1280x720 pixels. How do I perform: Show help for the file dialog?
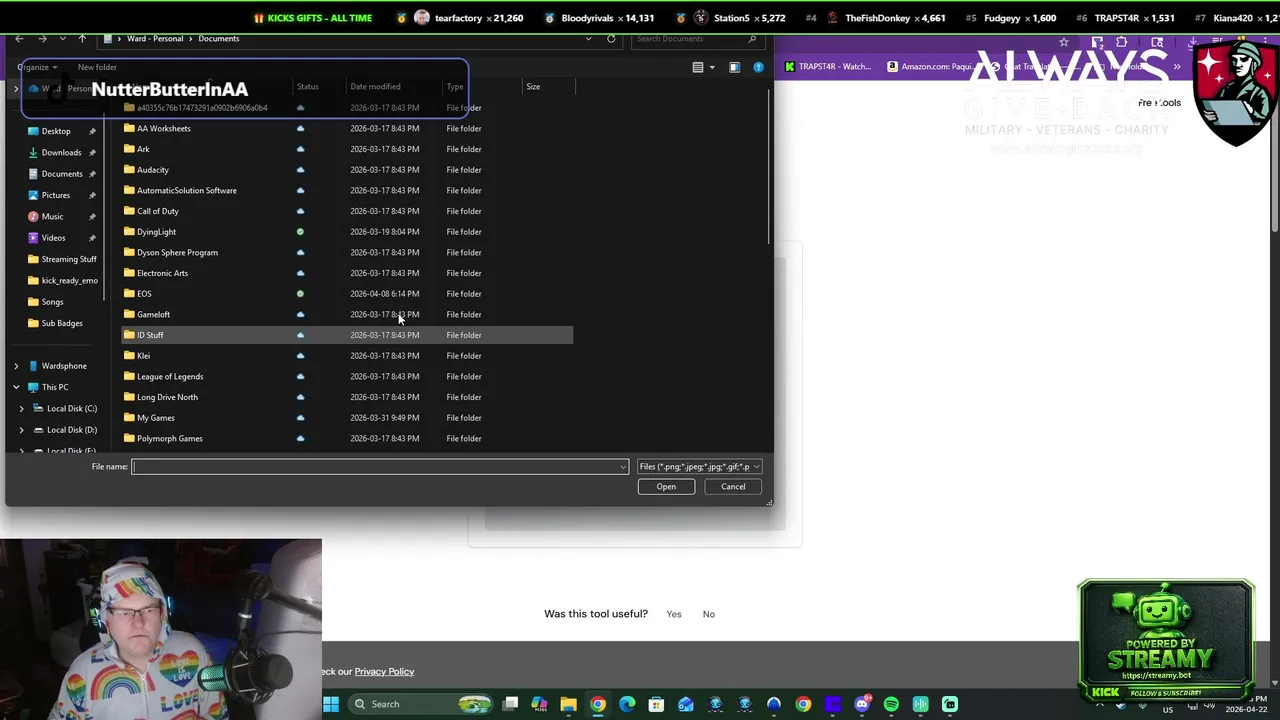pyautogui.click(x=758, y=67)
